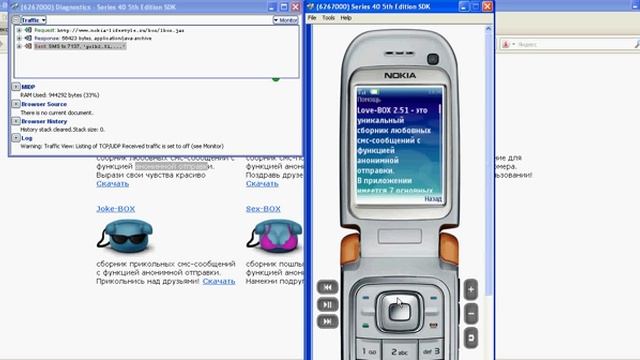
Task: Click the MIDP section heading
Action: click(x=28, y=87)
